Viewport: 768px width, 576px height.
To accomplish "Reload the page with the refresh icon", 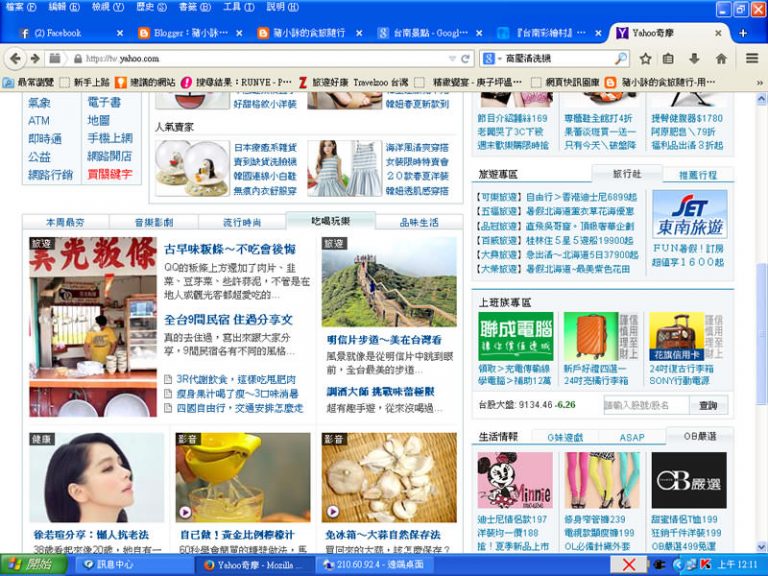I will 466,58.
